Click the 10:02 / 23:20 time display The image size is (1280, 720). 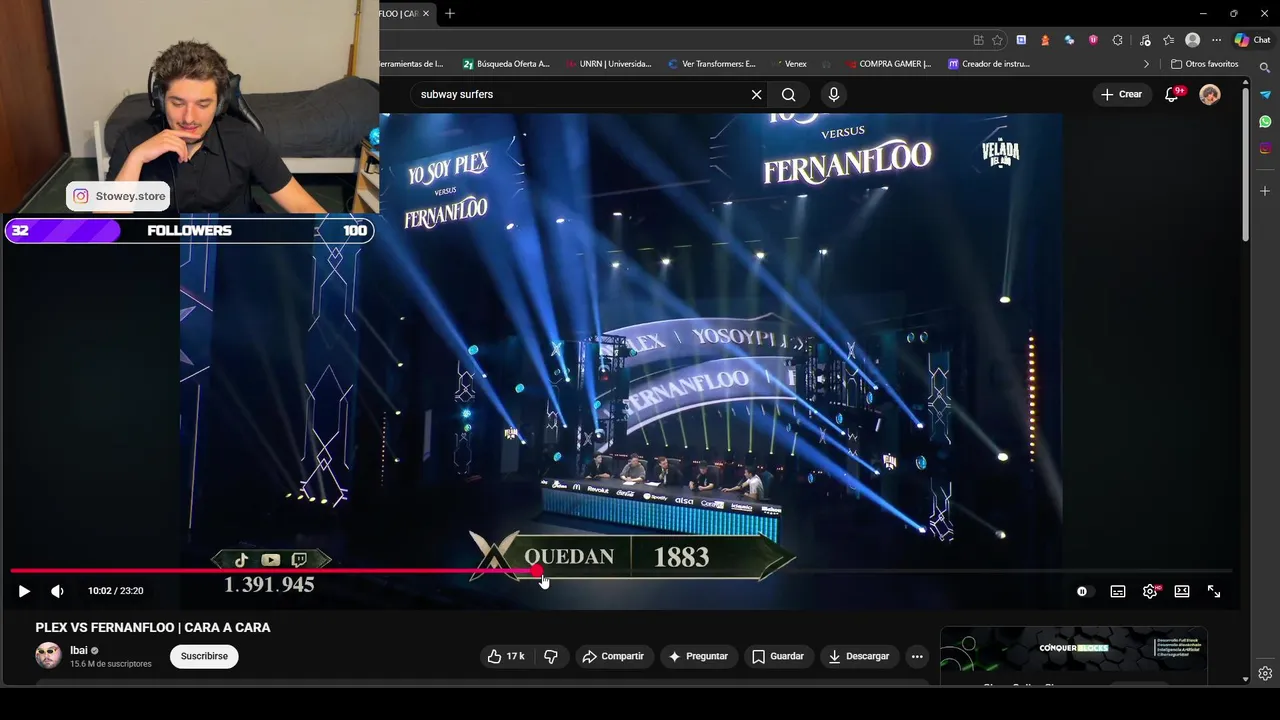[115, 591]
